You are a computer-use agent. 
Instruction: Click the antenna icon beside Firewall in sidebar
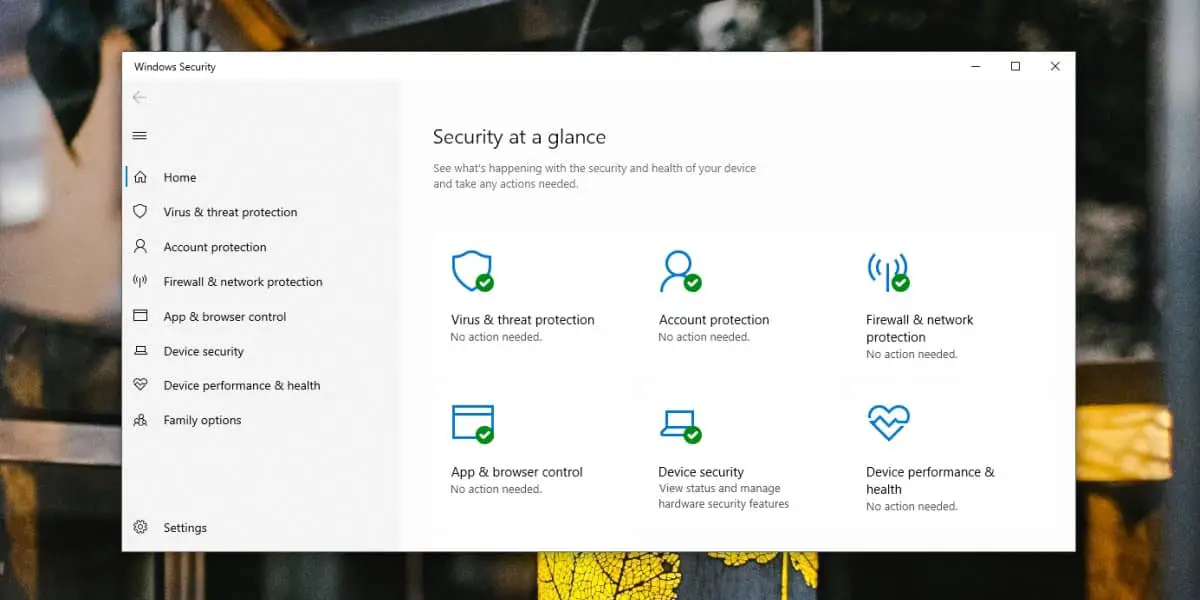coord(140,281)
